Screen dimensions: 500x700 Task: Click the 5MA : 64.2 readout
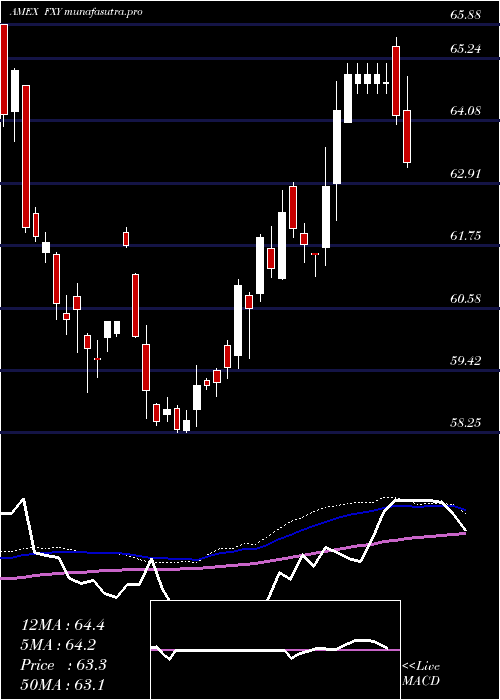(x=58, y=645)
